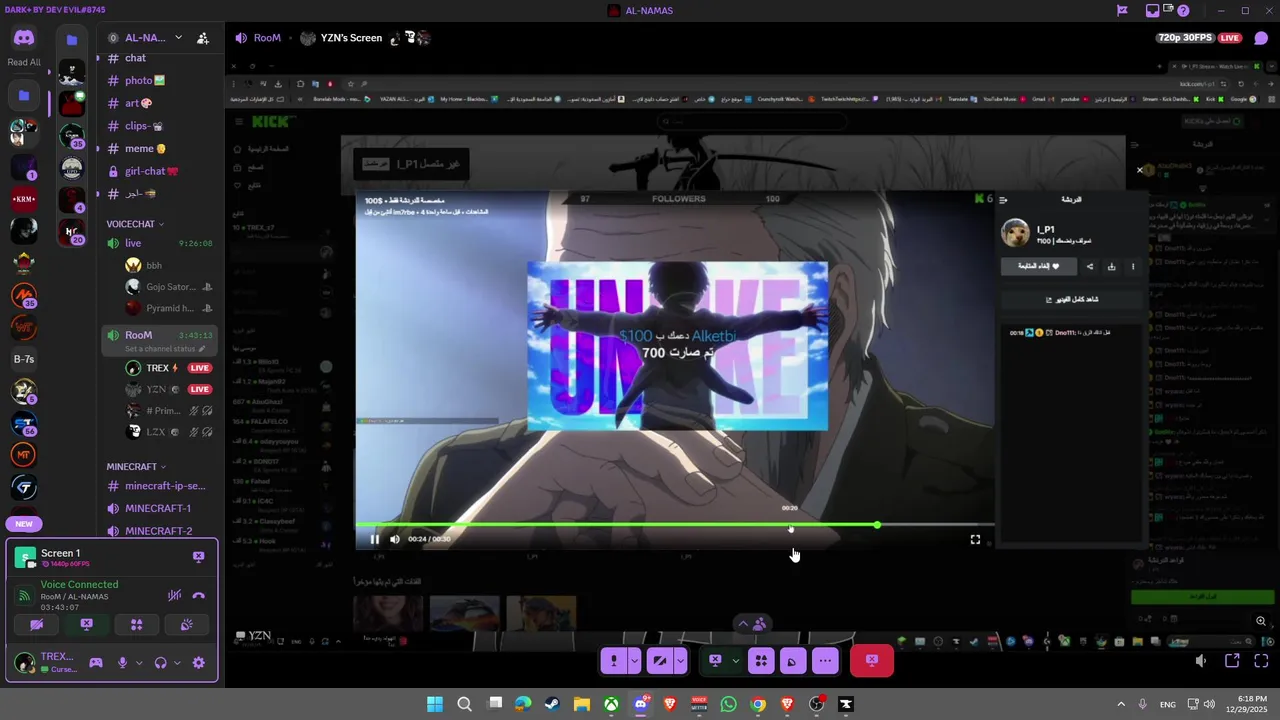
Task: Close the Kick clip popup
Action: pyautogui.click(x=1139, y=170)
